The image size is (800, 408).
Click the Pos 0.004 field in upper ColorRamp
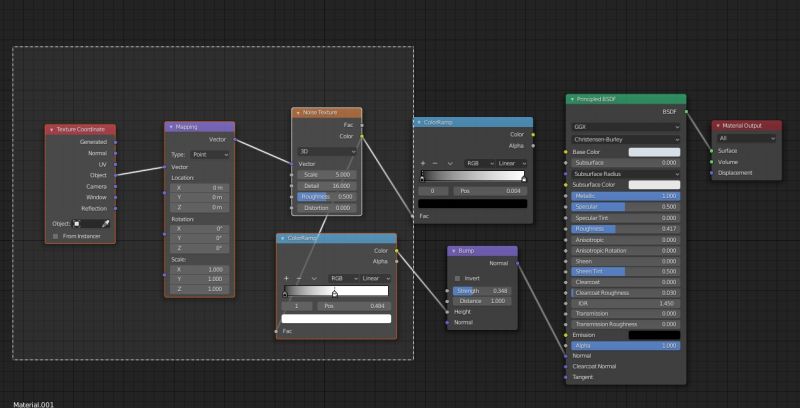[490, 191]
